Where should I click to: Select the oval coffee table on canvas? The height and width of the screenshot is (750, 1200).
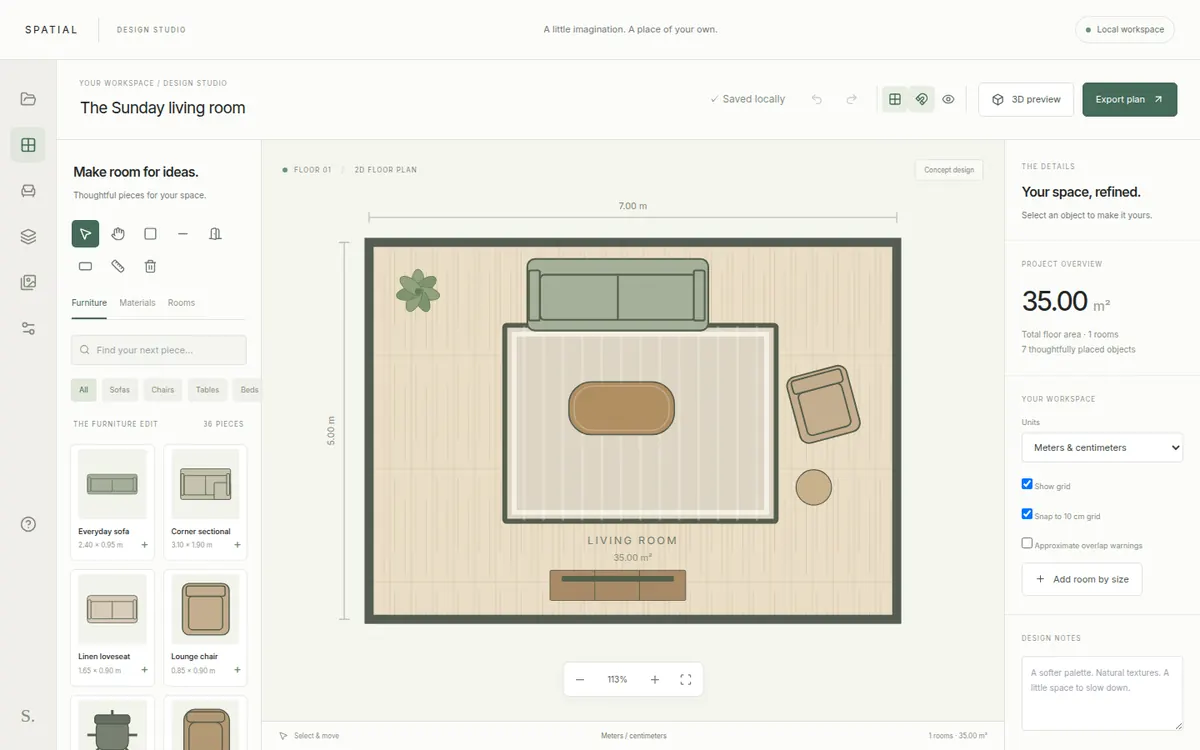tap(622, 408)
